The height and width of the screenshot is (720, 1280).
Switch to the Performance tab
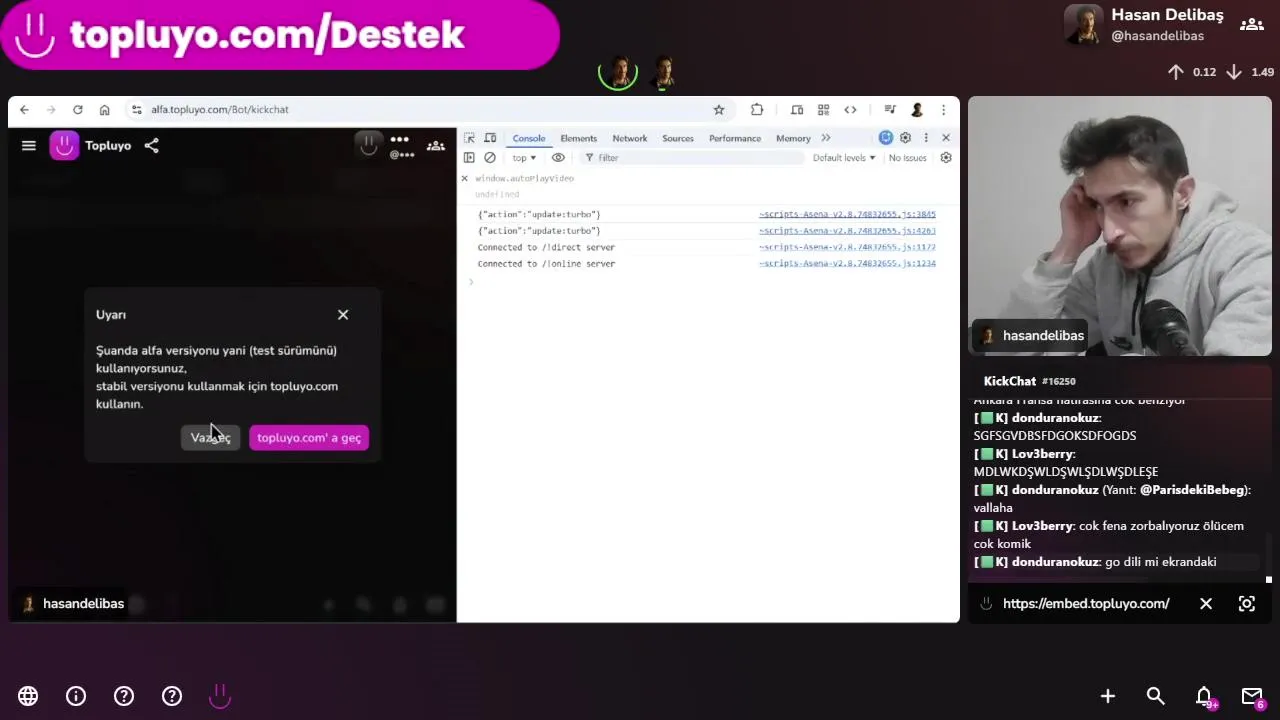point(735,138)
